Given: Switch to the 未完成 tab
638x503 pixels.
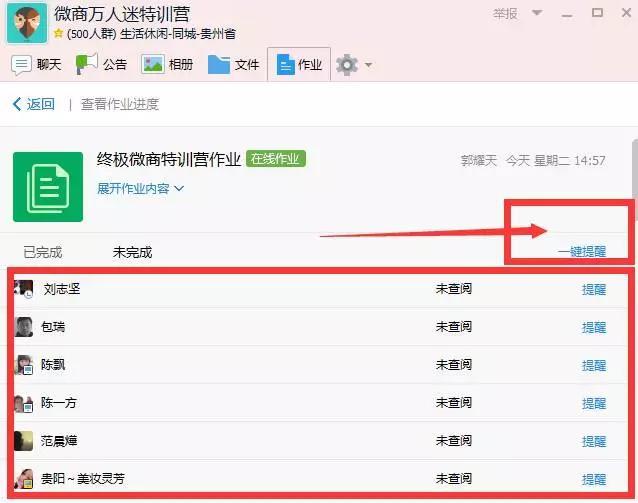Looking at the screenshot, I should coord(132,252).
